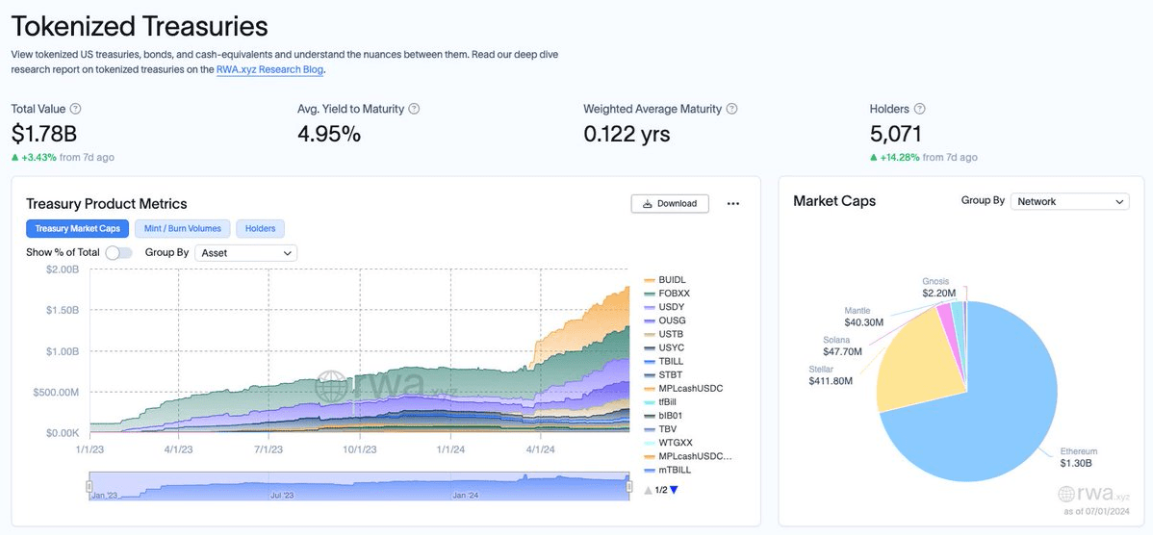Open the three-dot more options menu
Screen dimensions: 1153x535
(x=733, y=204)
